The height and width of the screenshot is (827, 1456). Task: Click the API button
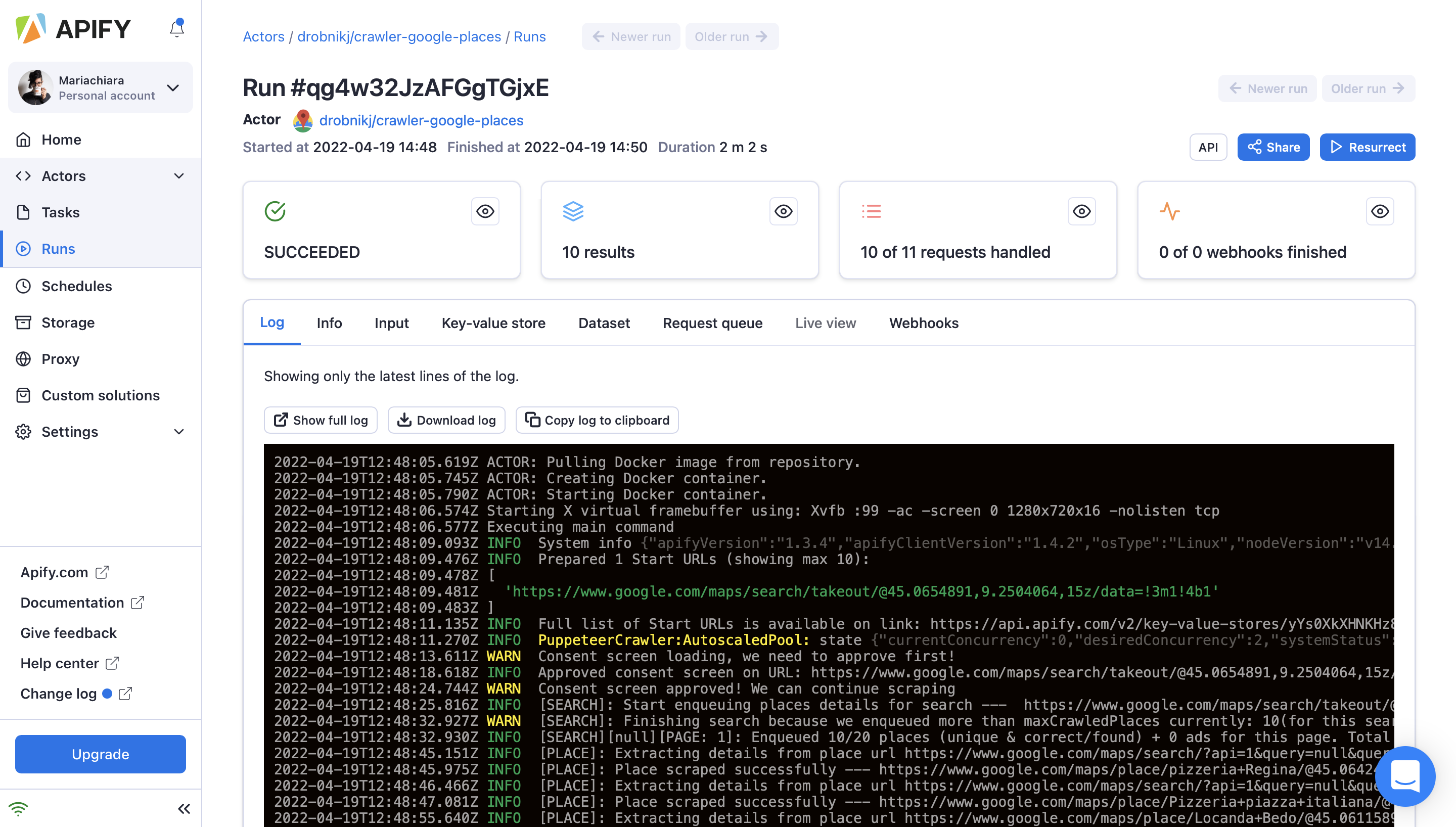coord(1208,147)
